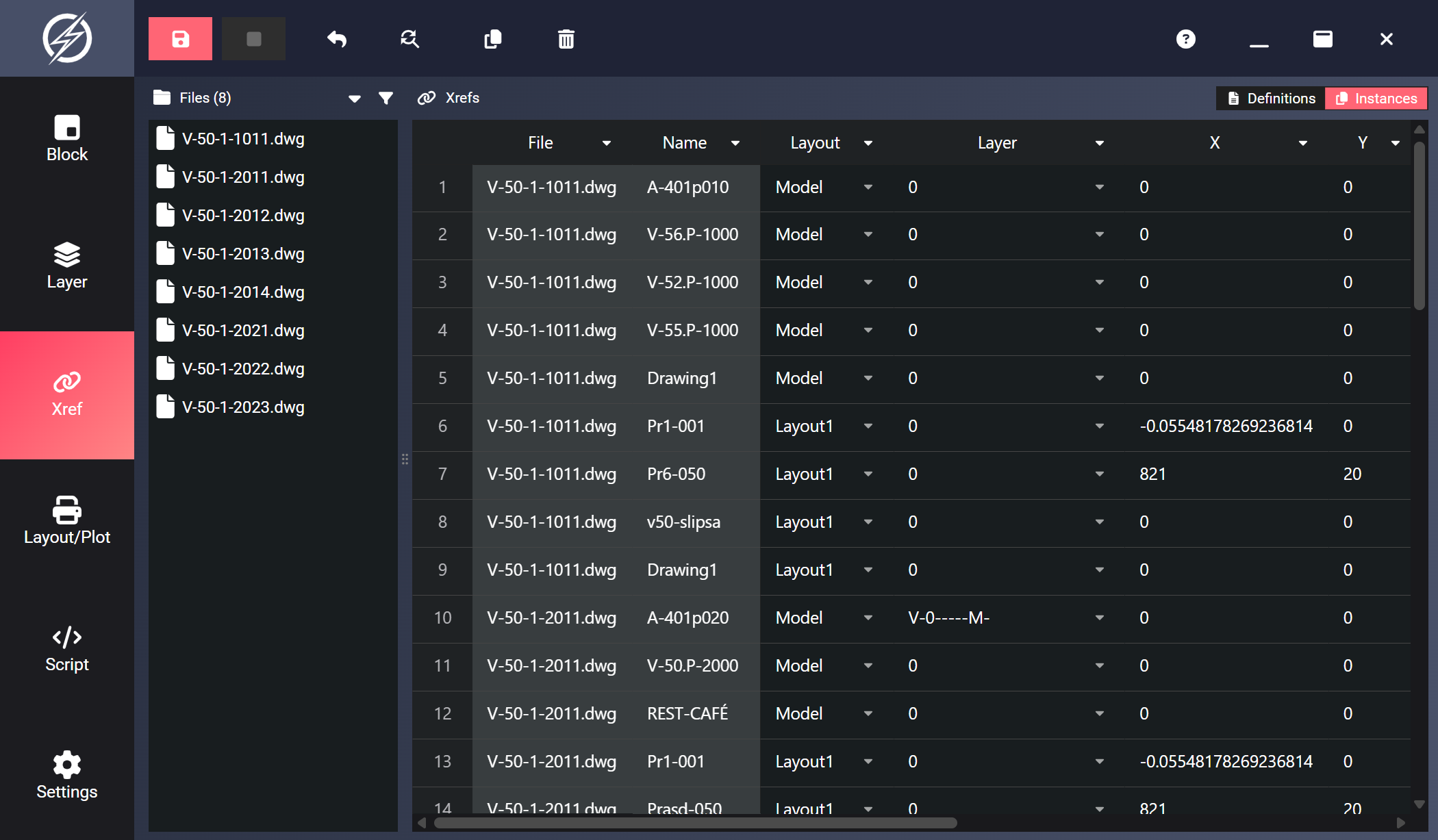Click row number 10 header
This screenshot has width=1438, height=840.
point(442,618)
